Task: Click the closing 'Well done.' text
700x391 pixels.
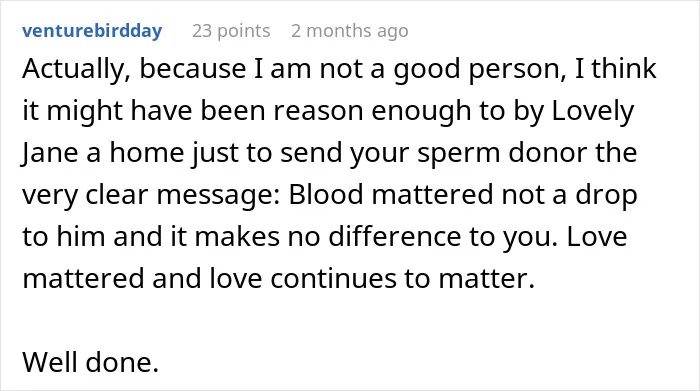Action: click(91, 362)
